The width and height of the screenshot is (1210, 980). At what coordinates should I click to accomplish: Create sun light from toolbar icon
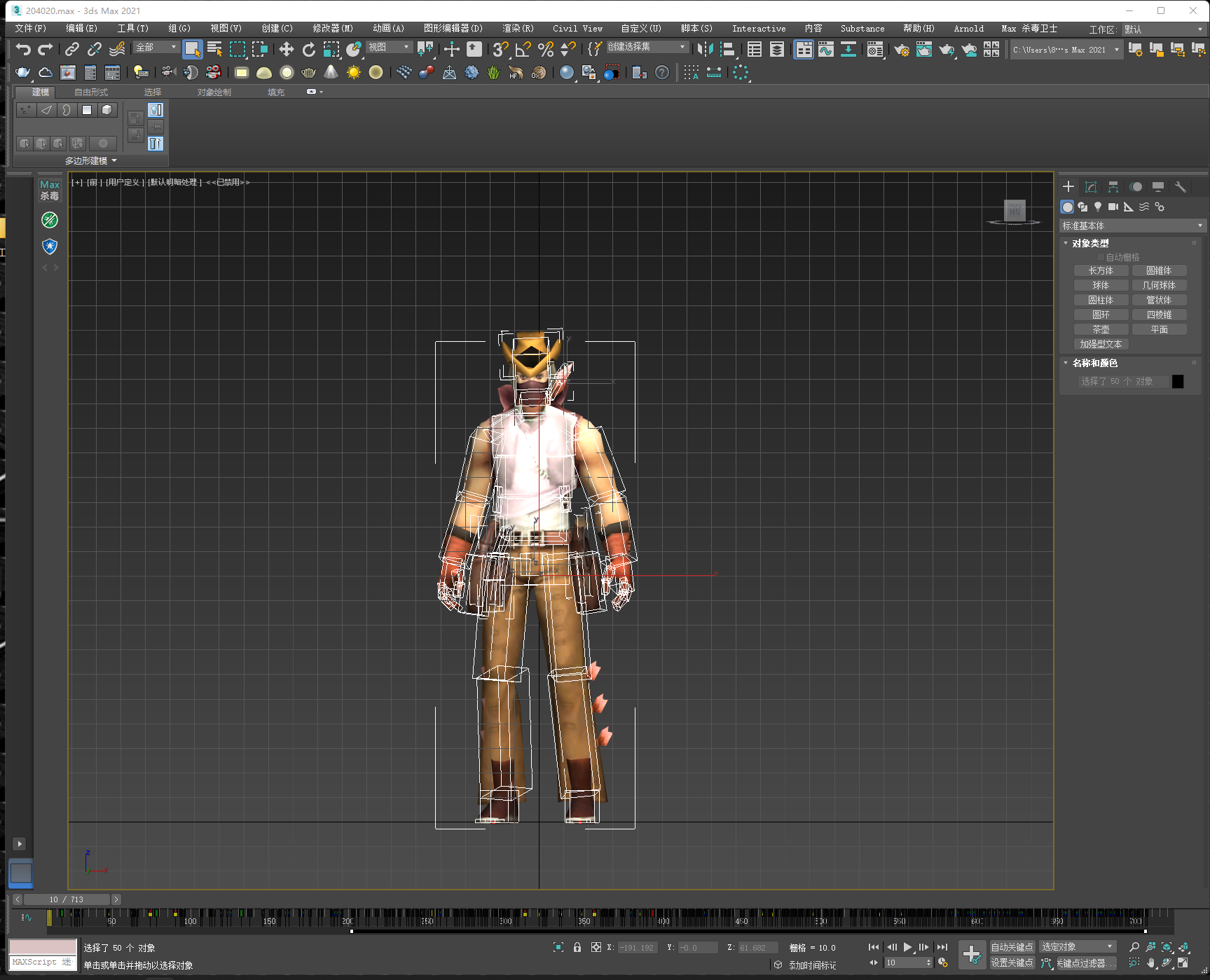point(354,72)
